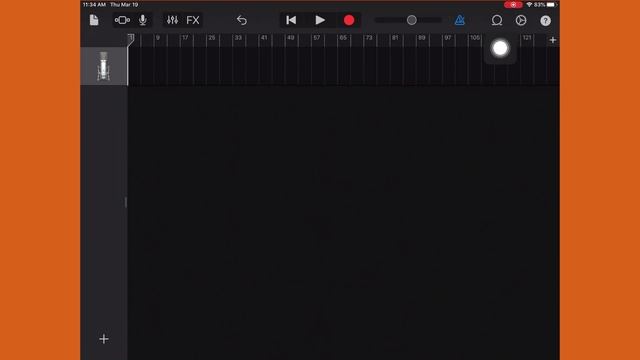Open the Help question mark
Image resolution: width=640 pixels, height=360 pixels.
point(545,20)
